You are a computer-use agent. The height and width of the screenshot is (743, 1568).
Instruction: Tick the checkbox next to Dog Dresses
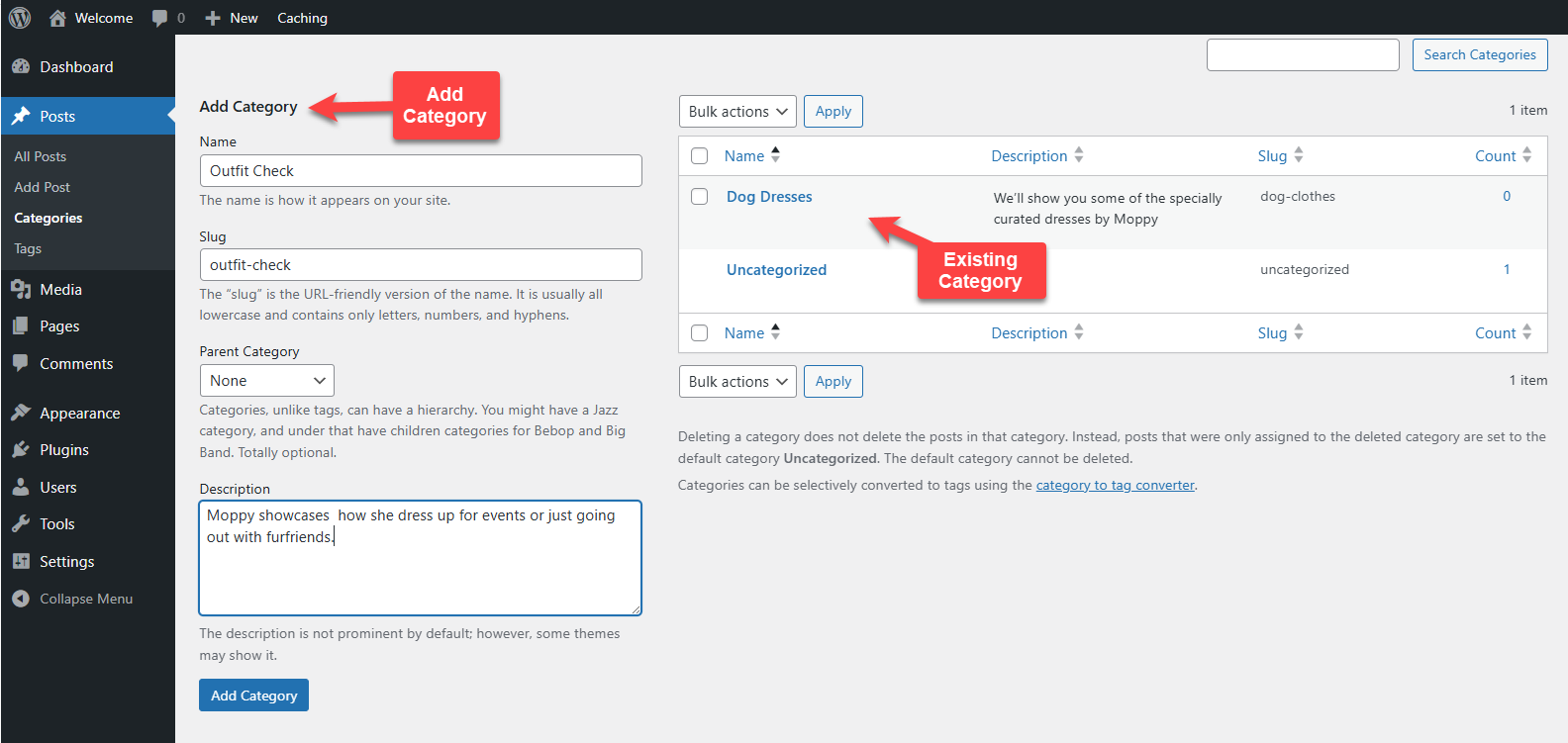pyautogui.click(x=700, y=196)
